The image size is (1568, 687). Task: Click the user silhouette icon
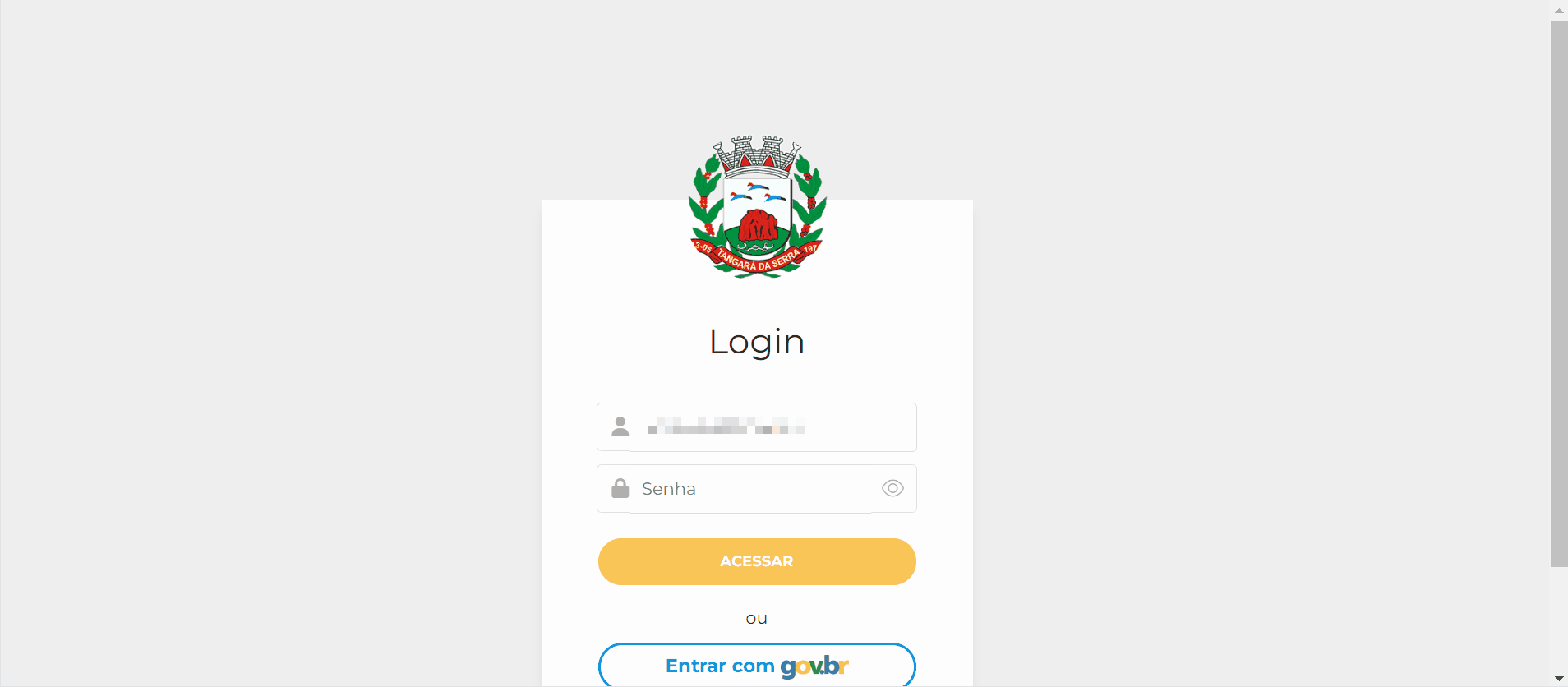(620, 426)
